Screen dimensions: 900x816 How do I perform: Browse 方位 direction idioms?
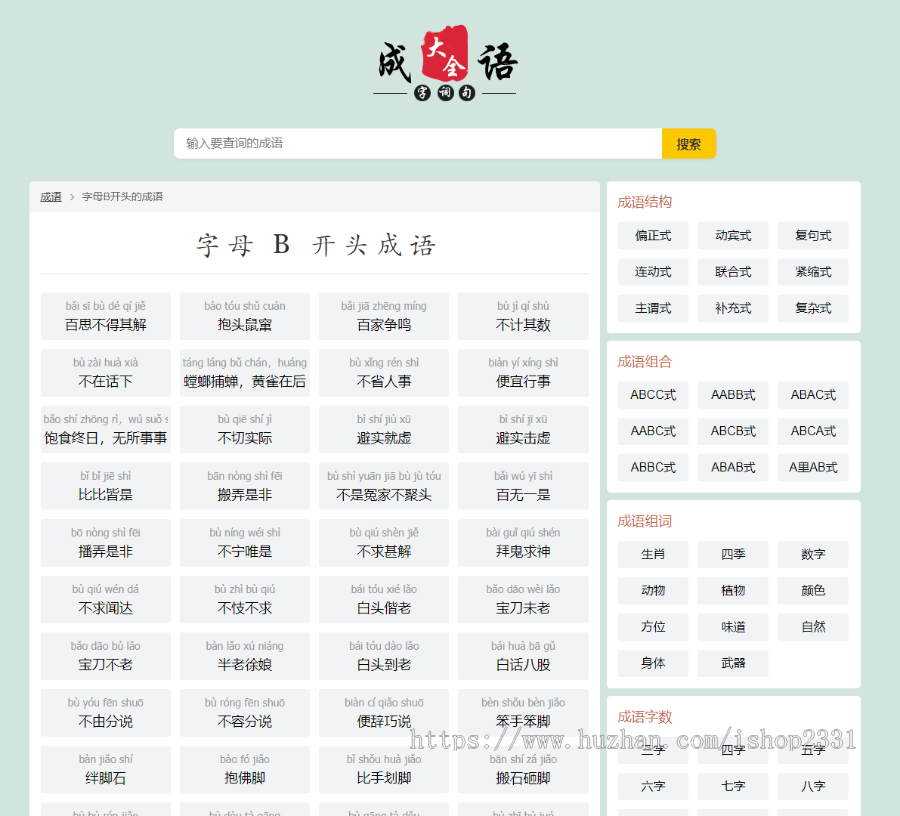click(x=653, y=627)
